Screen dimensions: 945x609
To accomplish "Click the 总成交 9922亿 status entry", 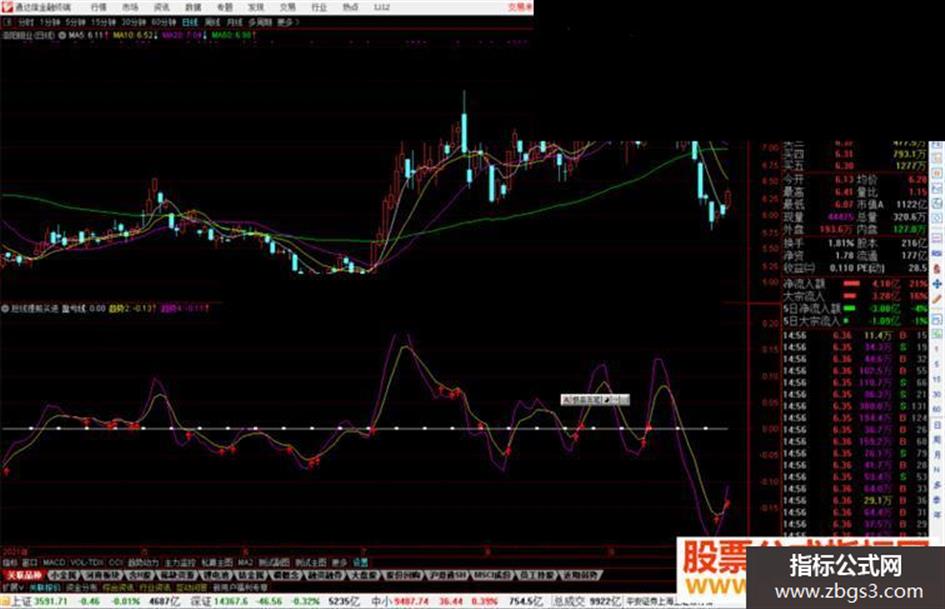I will [x=587, y=601].
